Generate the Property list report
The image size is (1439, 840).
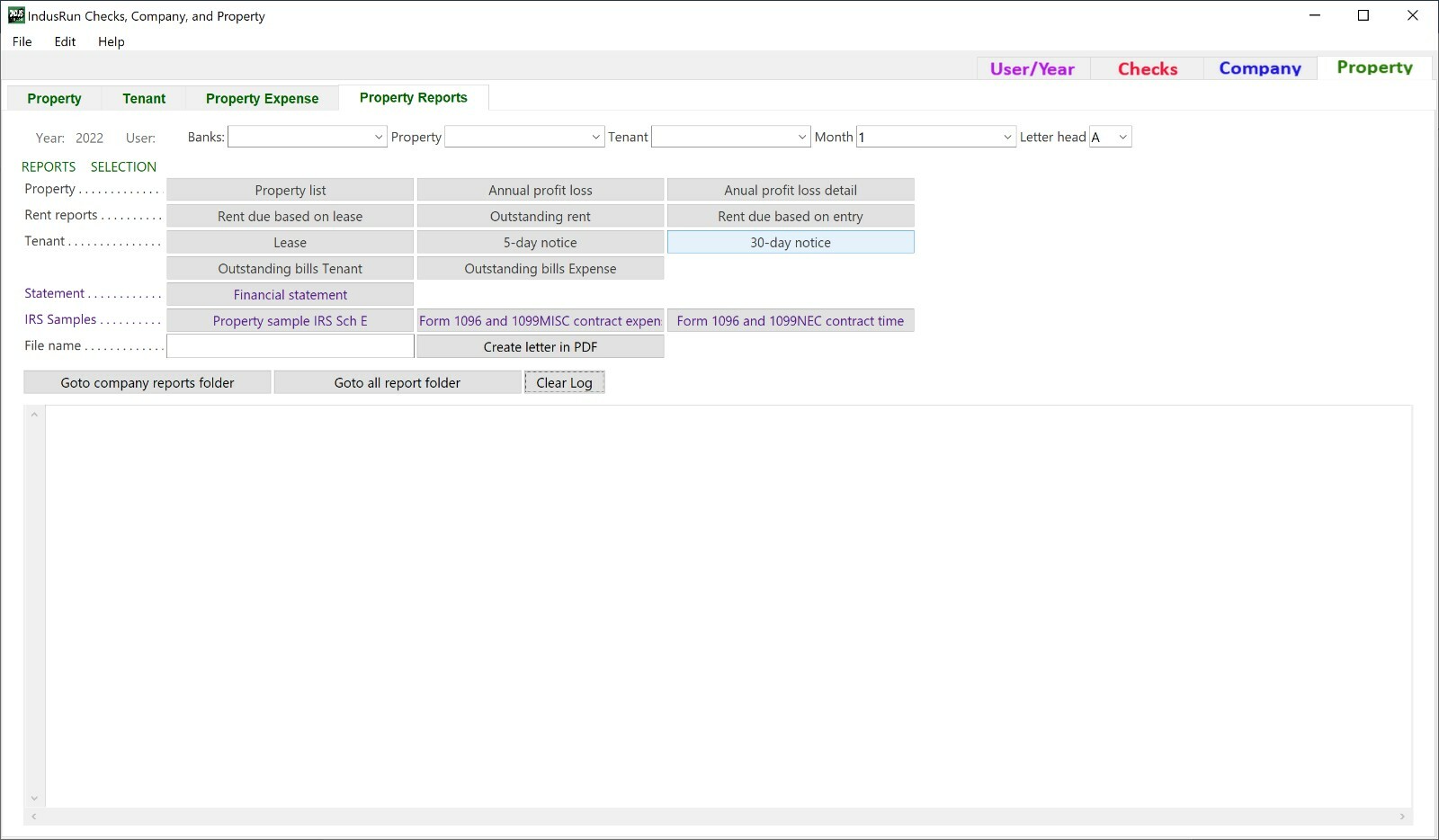point(290,190)
